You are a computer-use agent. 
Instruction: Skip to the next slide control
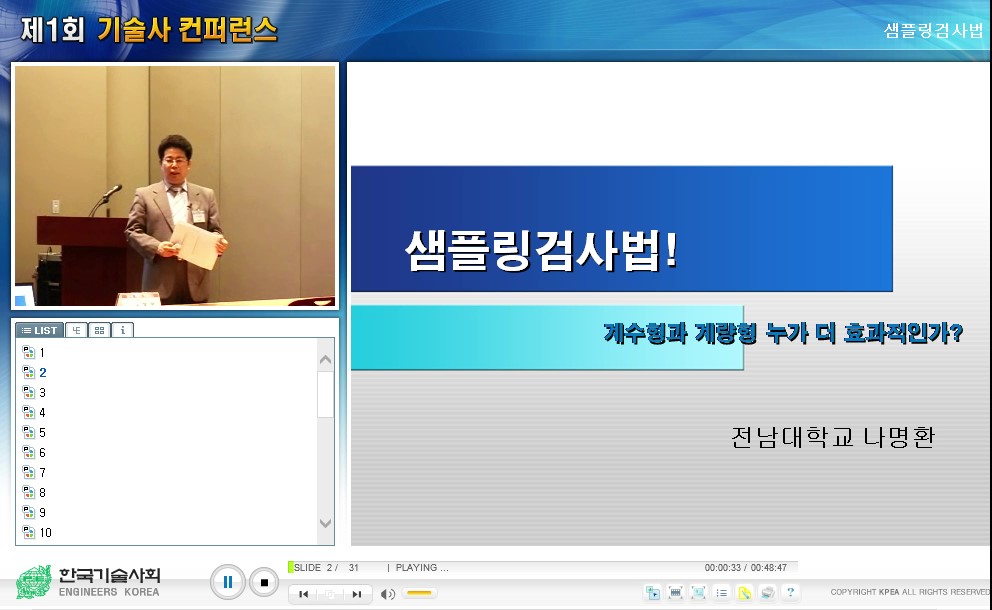pyautogui.click(x=356, y=594)
